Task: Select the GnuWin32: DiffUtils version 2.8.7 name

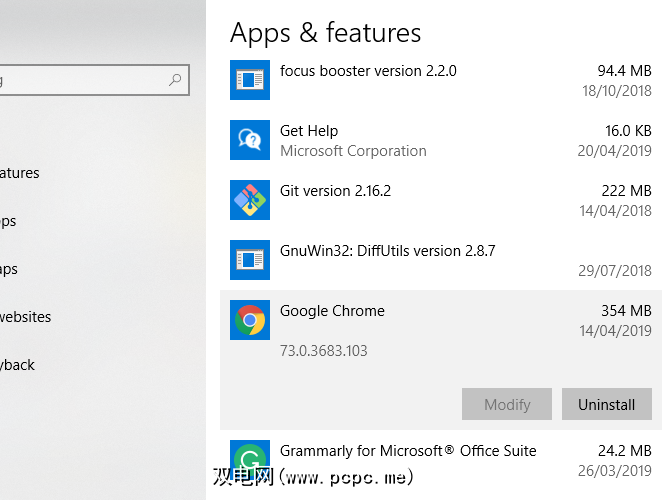Action: [x=387, y=251]
